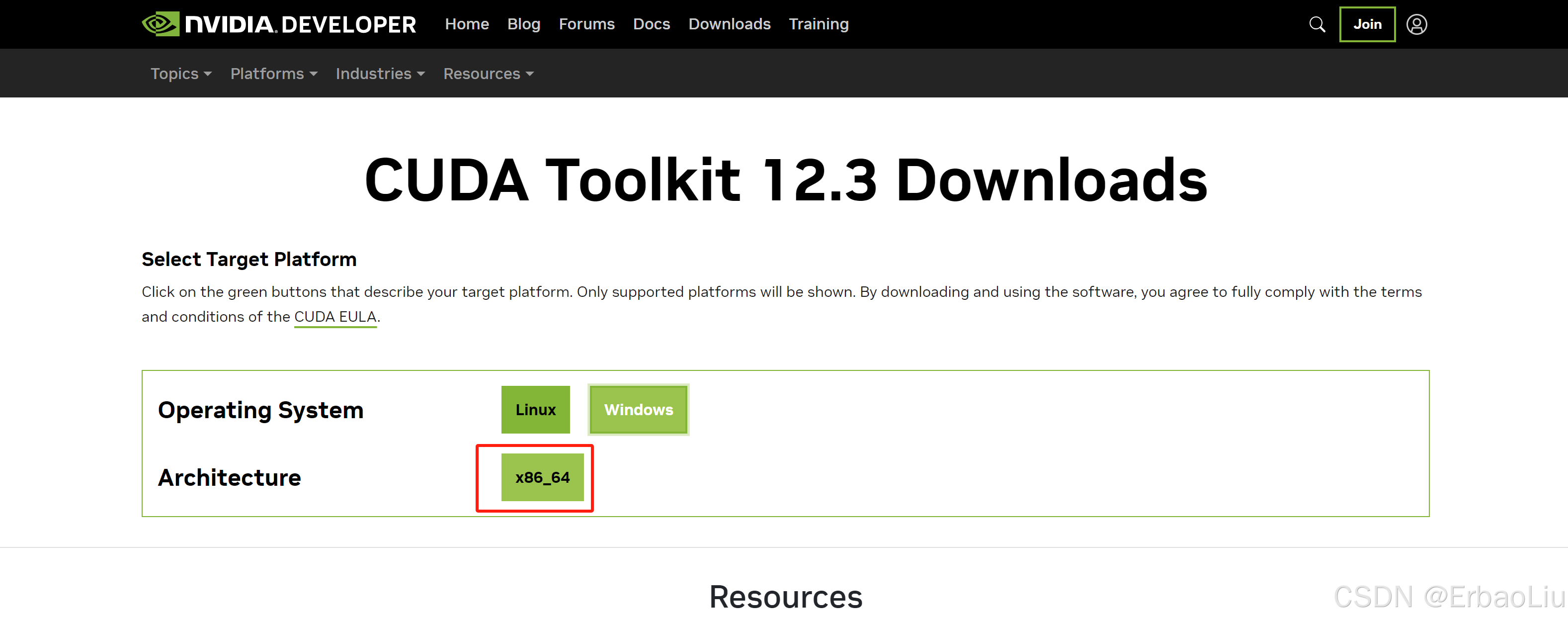This screenshot has width=1568, height=623.
Task: Open the Forums menu item
Action: coord(586,24)
